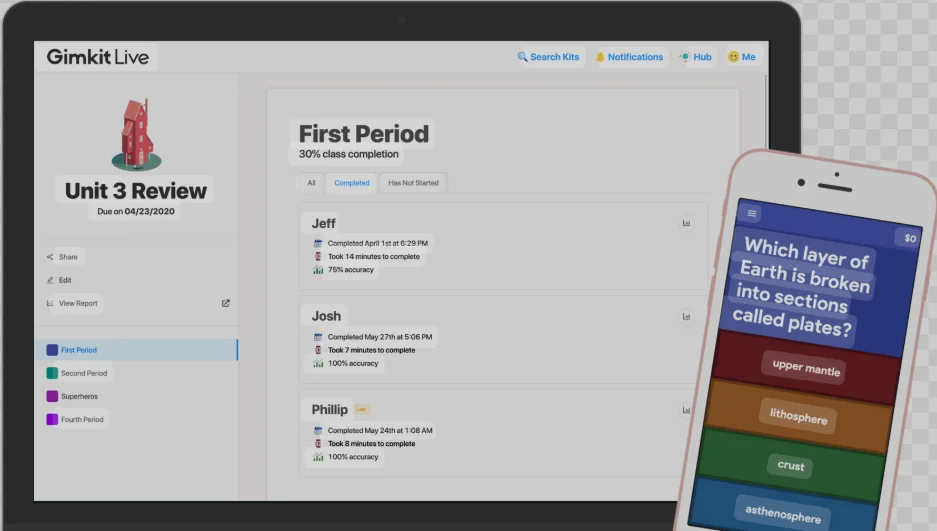Open Search Kits in top navigation

549,57
